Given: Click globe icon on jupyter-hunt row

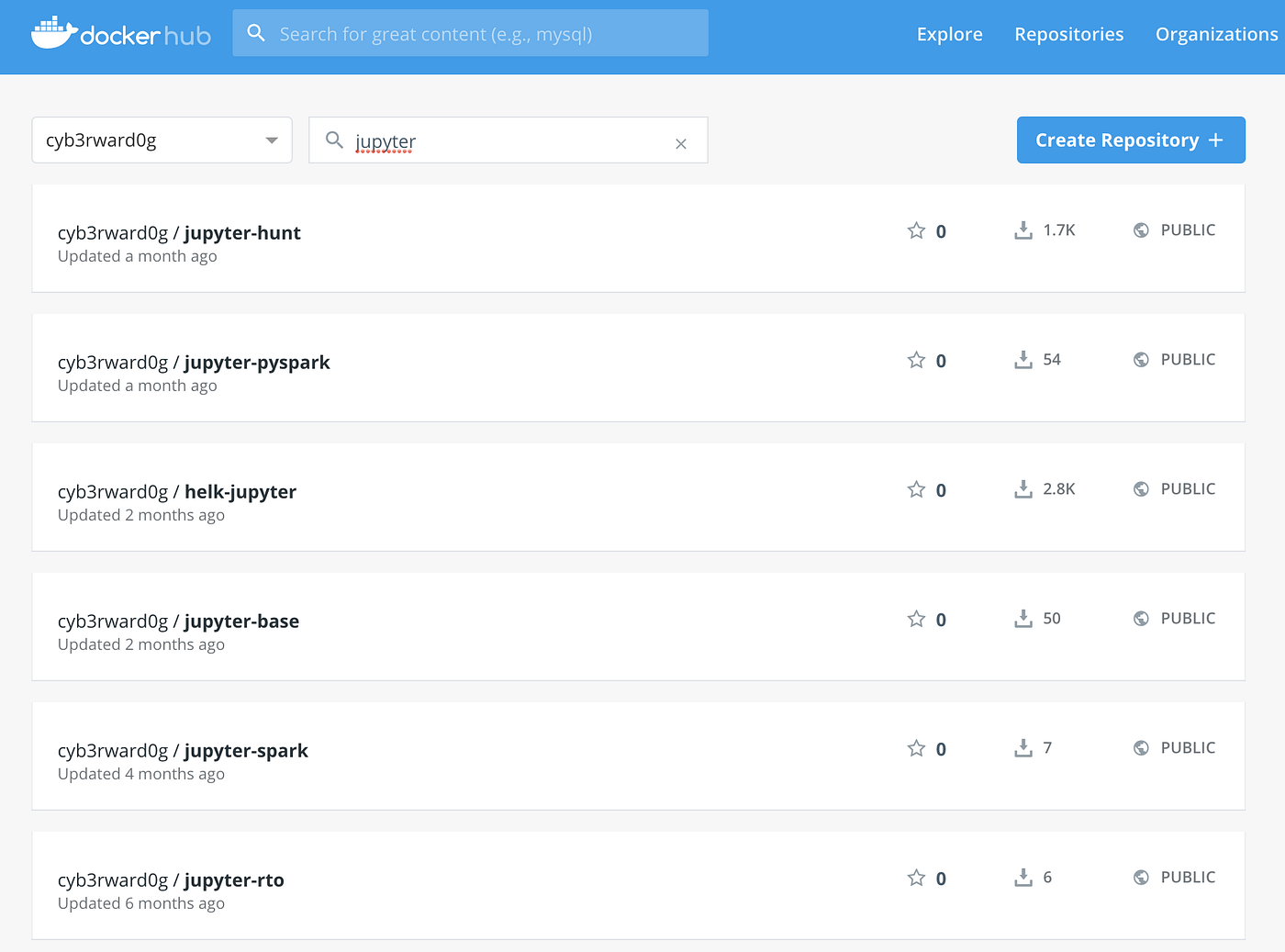Looking at the screenshot, I should tap(1141, 230).
